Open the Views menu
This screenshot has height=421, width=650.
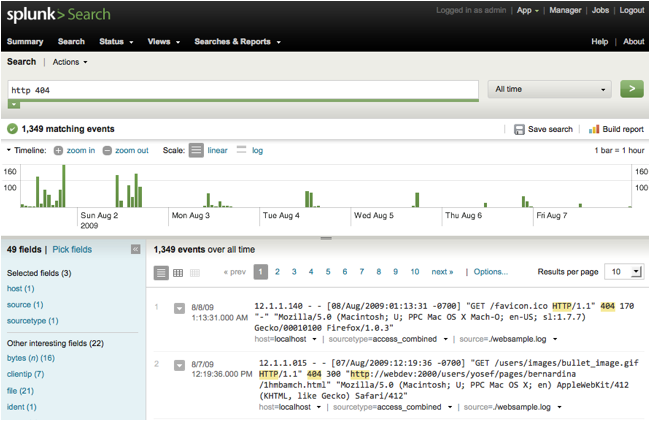point(164,41)
